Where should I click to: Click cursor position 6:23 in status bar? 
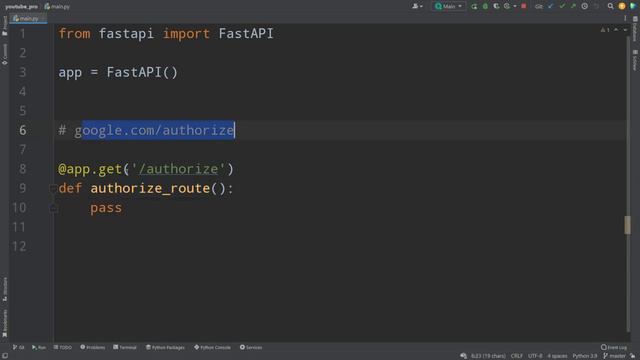pyautogui.click(x=488, y=356)
